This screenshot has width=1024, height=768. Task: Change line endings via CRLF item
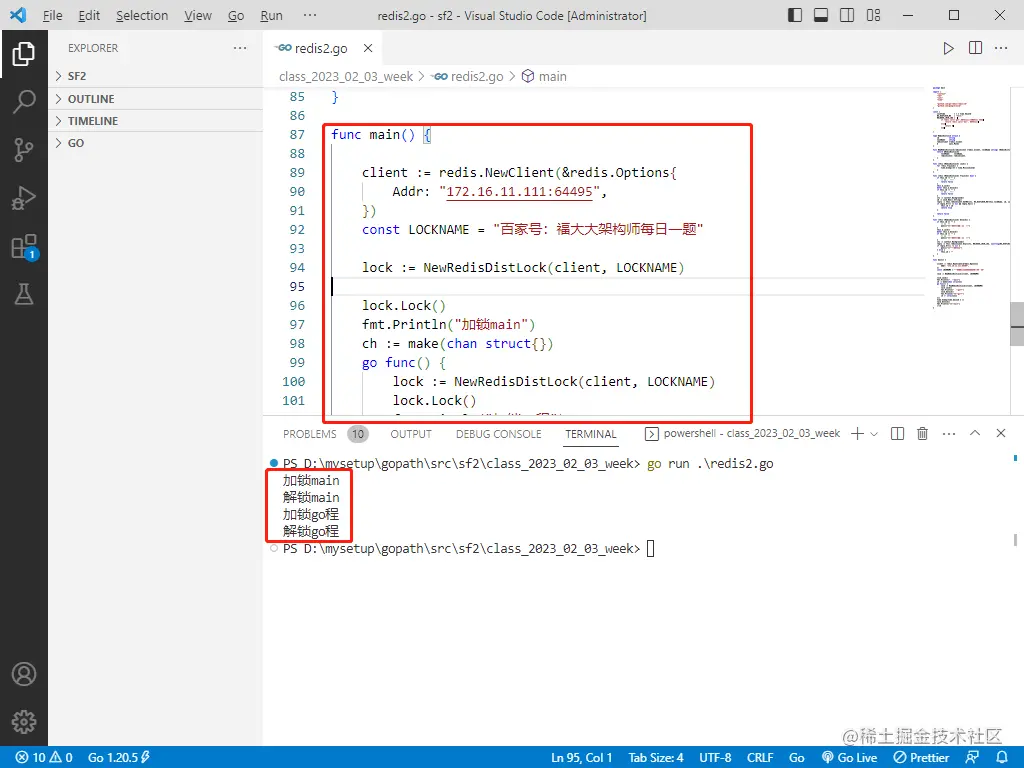click(760, 758)
